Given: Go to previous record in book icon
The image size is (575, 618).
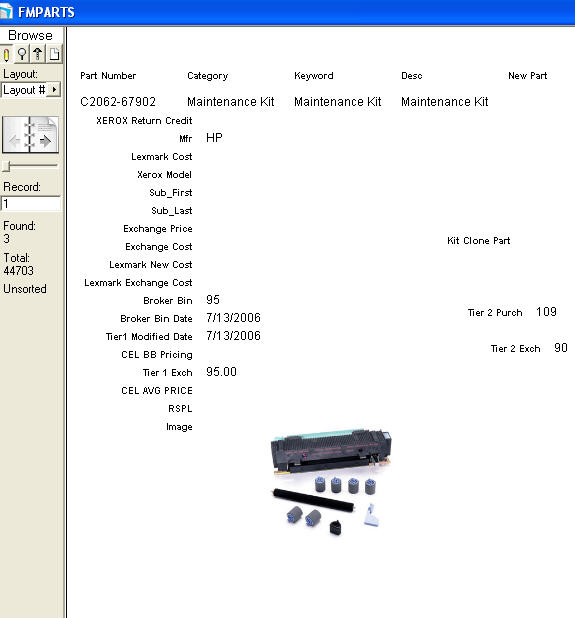Looking at the screenshot, I should tap(15, 140).
